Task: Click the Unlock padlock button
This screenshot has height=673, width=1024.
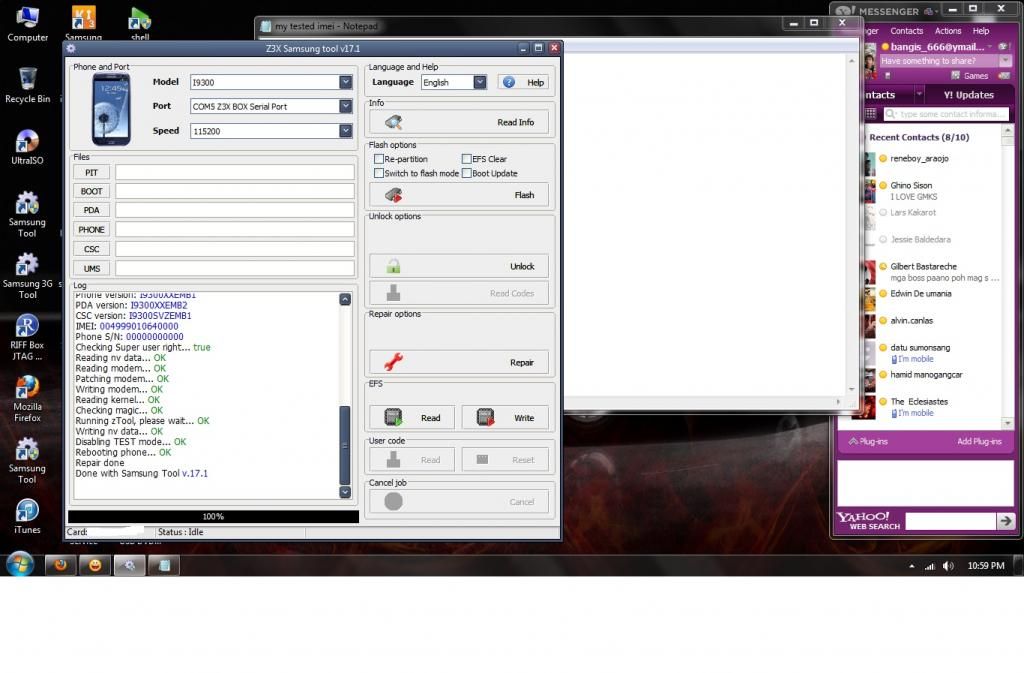Action: coord(459,266)
